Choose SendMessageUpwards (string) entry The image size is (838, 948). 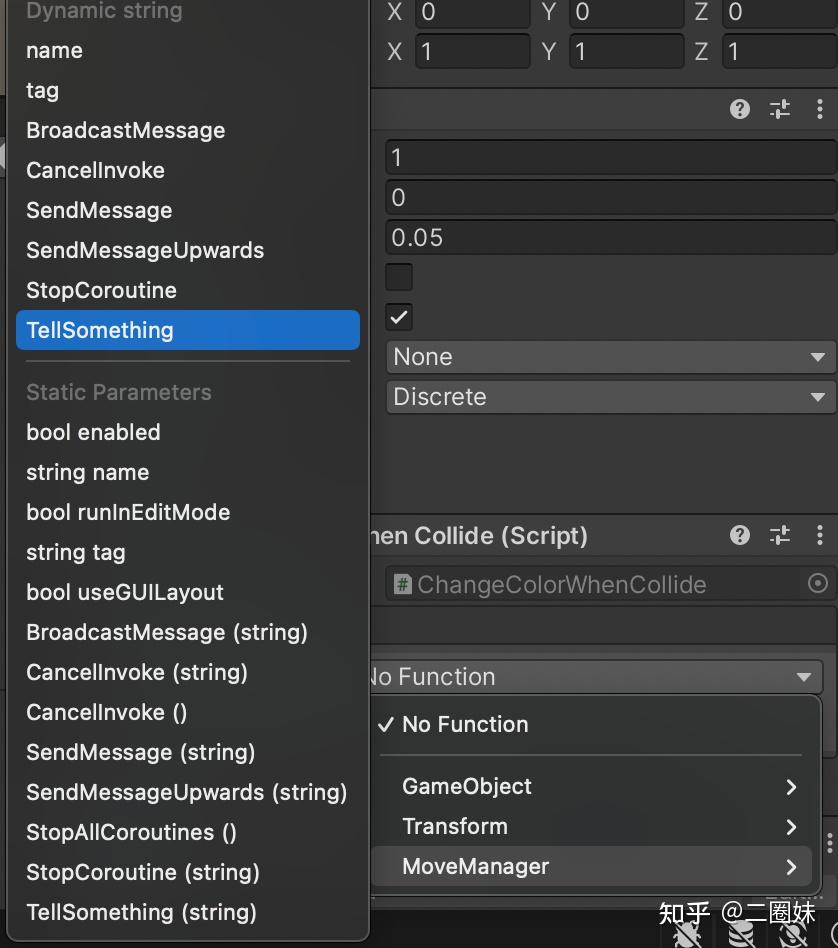tap(188, 793)
